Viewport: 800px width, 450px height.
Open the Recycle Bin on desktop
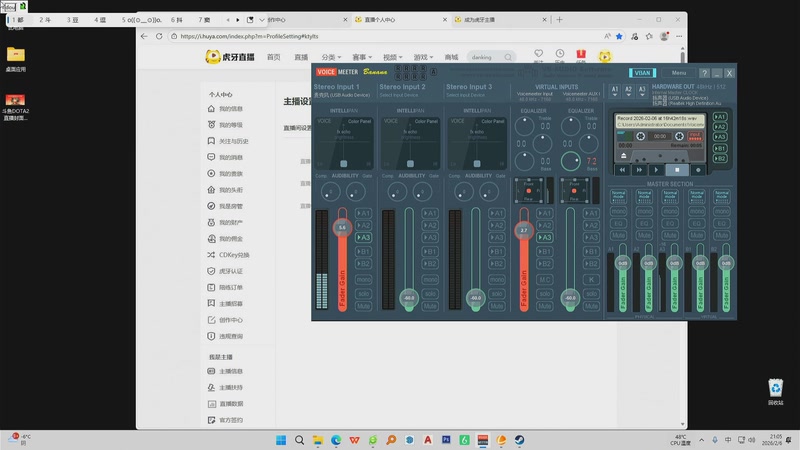click(x=775, y=389)
